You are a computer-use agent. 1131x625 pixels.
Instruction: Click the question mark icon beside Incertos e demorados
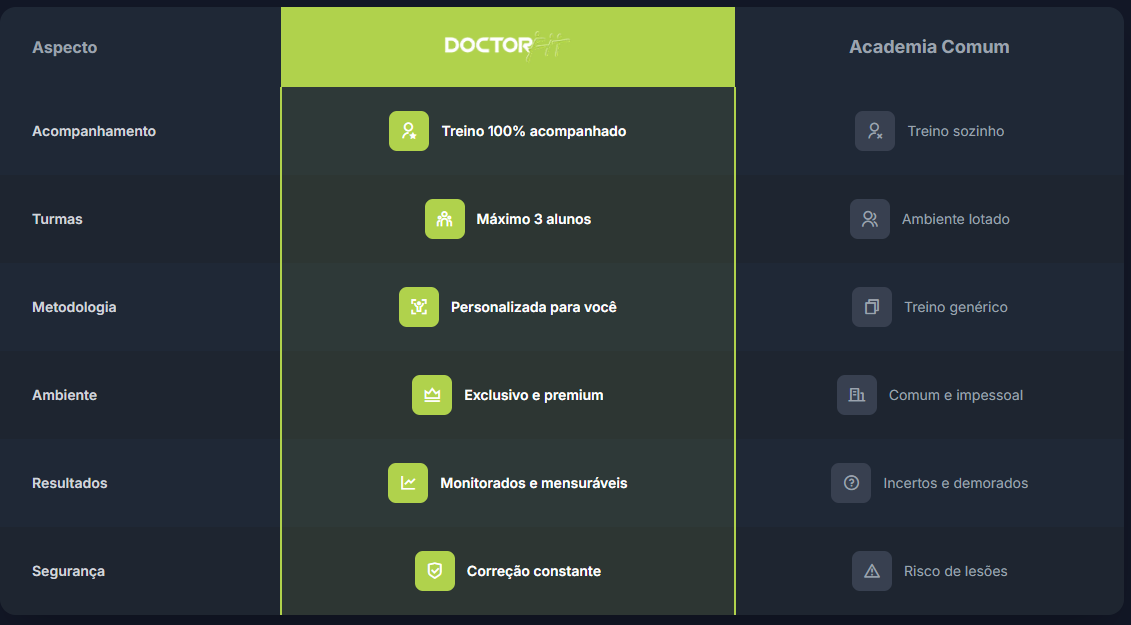click(851, 483)
